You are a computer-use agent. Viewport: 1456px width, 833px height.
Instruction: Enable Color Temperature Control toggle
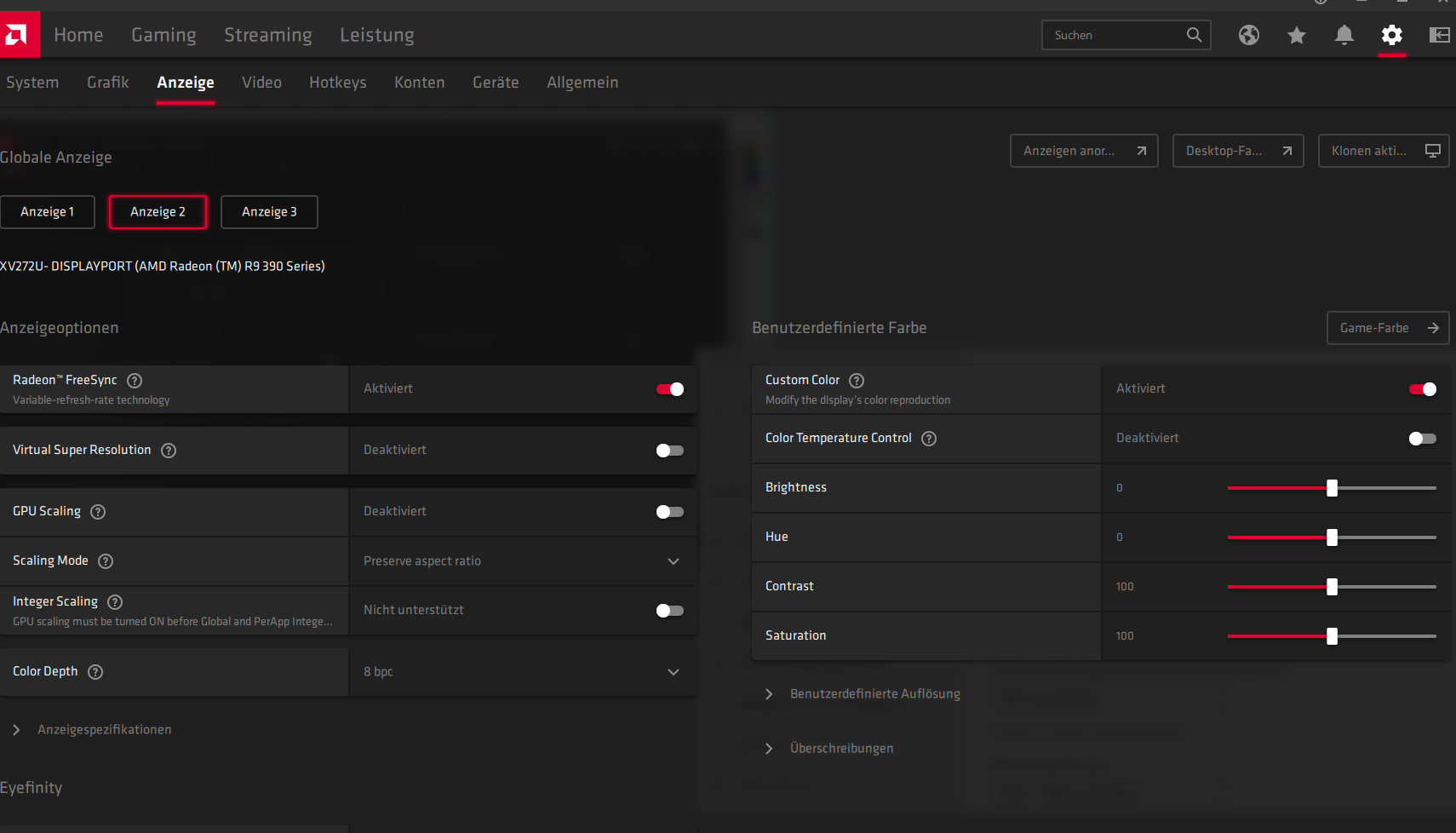pyautogui.click(x=1423, y=439)
